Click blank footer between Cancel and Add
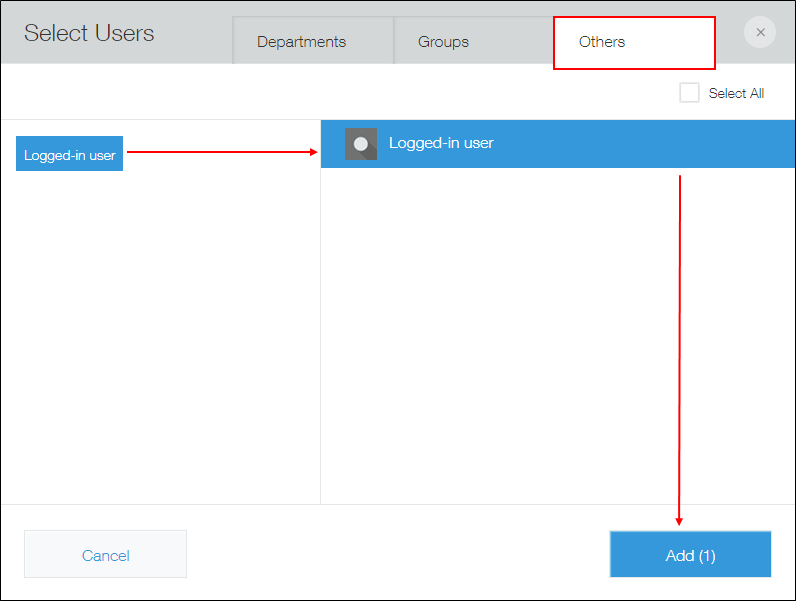Image resolution: width=796 pixels, height=601 pixels. click(400, 554)
